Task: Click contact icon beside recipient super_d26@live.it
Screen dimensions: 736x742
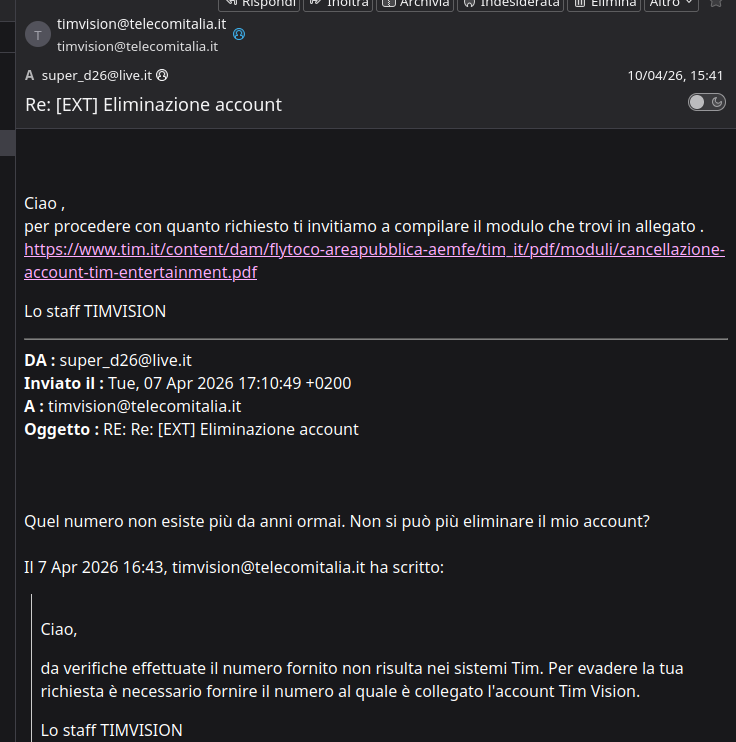Action: [x=162, y=75]
